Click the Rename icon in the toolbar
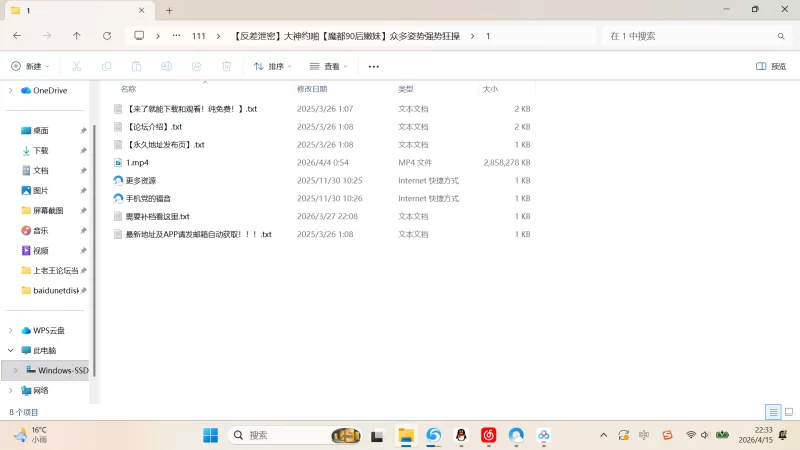Image resolution: width=800 pixels, height=450 pixels. coord(167,66)
